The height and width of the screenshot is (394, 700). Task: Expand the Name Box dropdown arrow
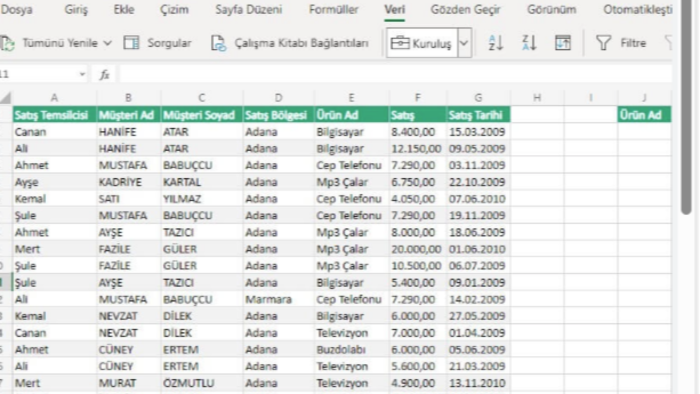82,74
